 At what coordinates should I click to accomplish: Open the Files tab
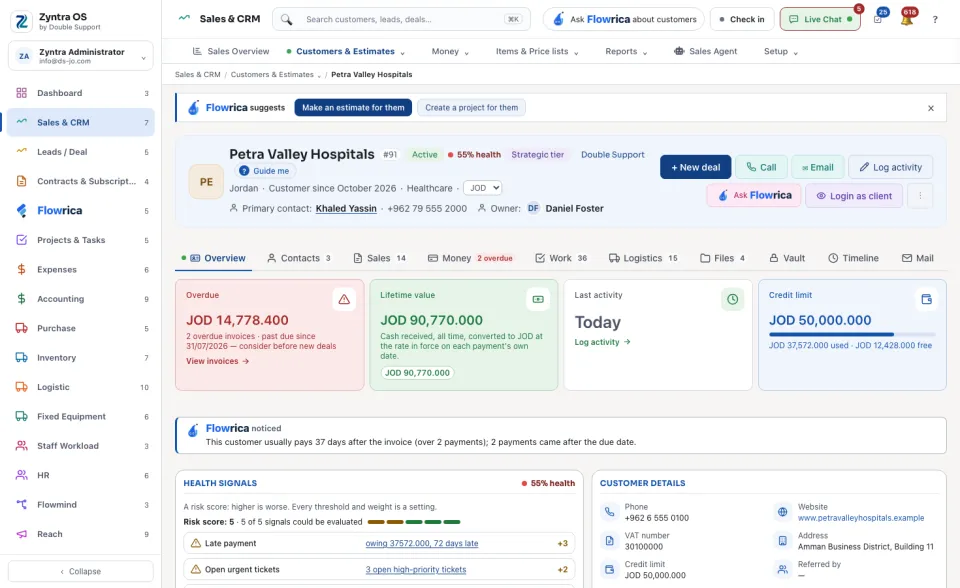tap(722, 258)
